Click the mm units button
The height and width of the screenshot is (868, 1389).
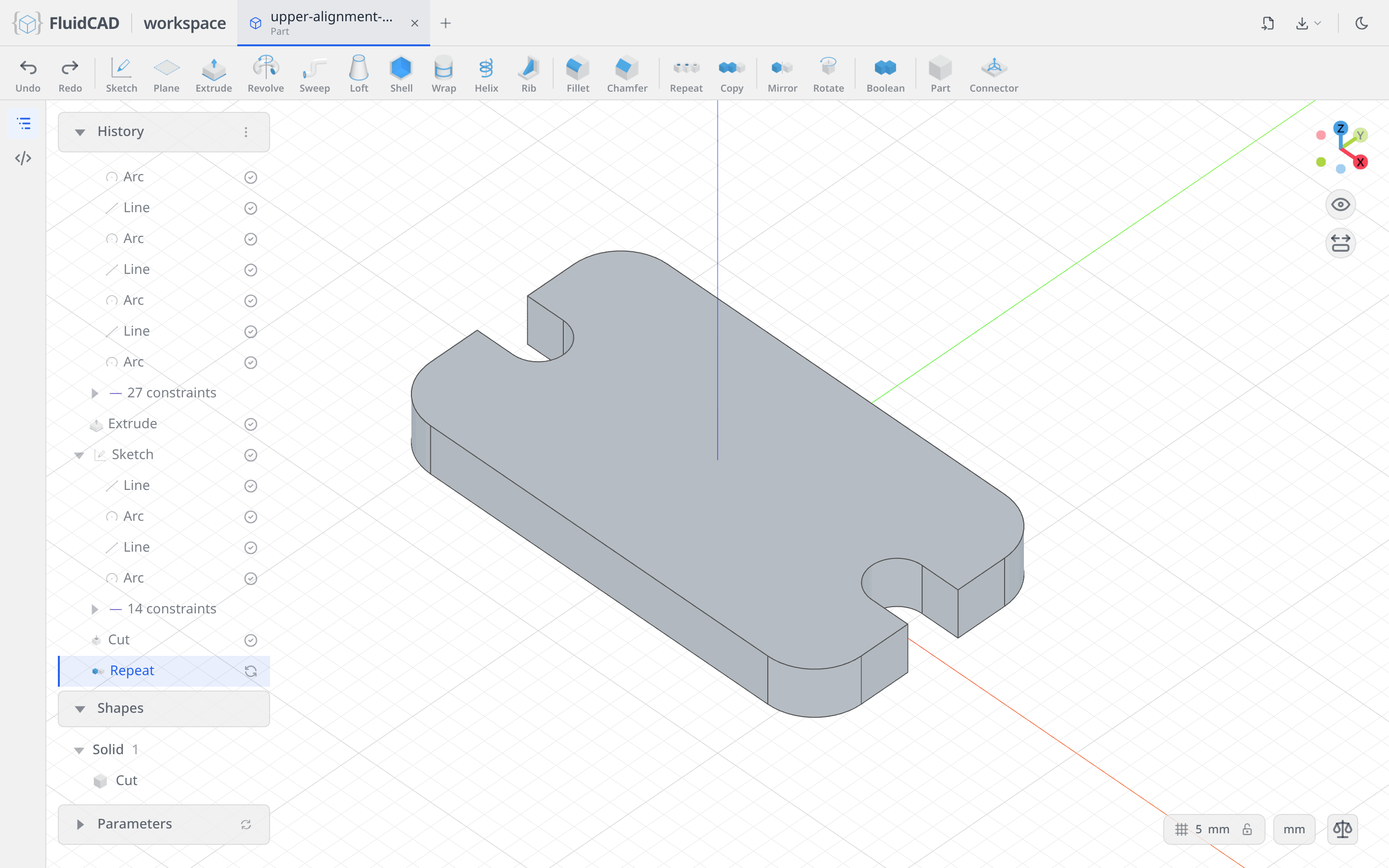(1294, 829)
